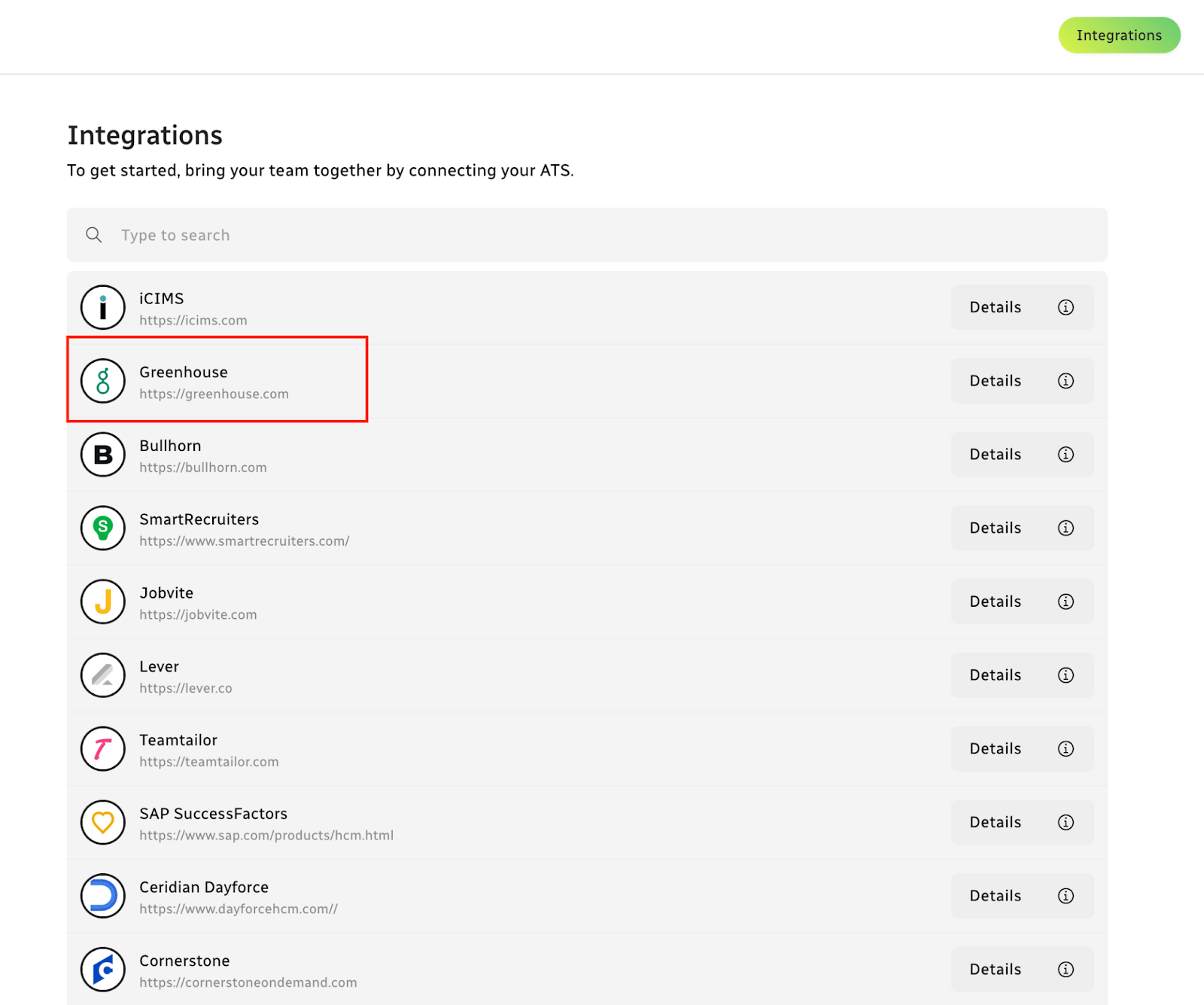The height and width of the screenshot is (1005, 1204).
Task: Click the https://www.smartrecruiters.com/ URL text
Action: pos(244,541)
